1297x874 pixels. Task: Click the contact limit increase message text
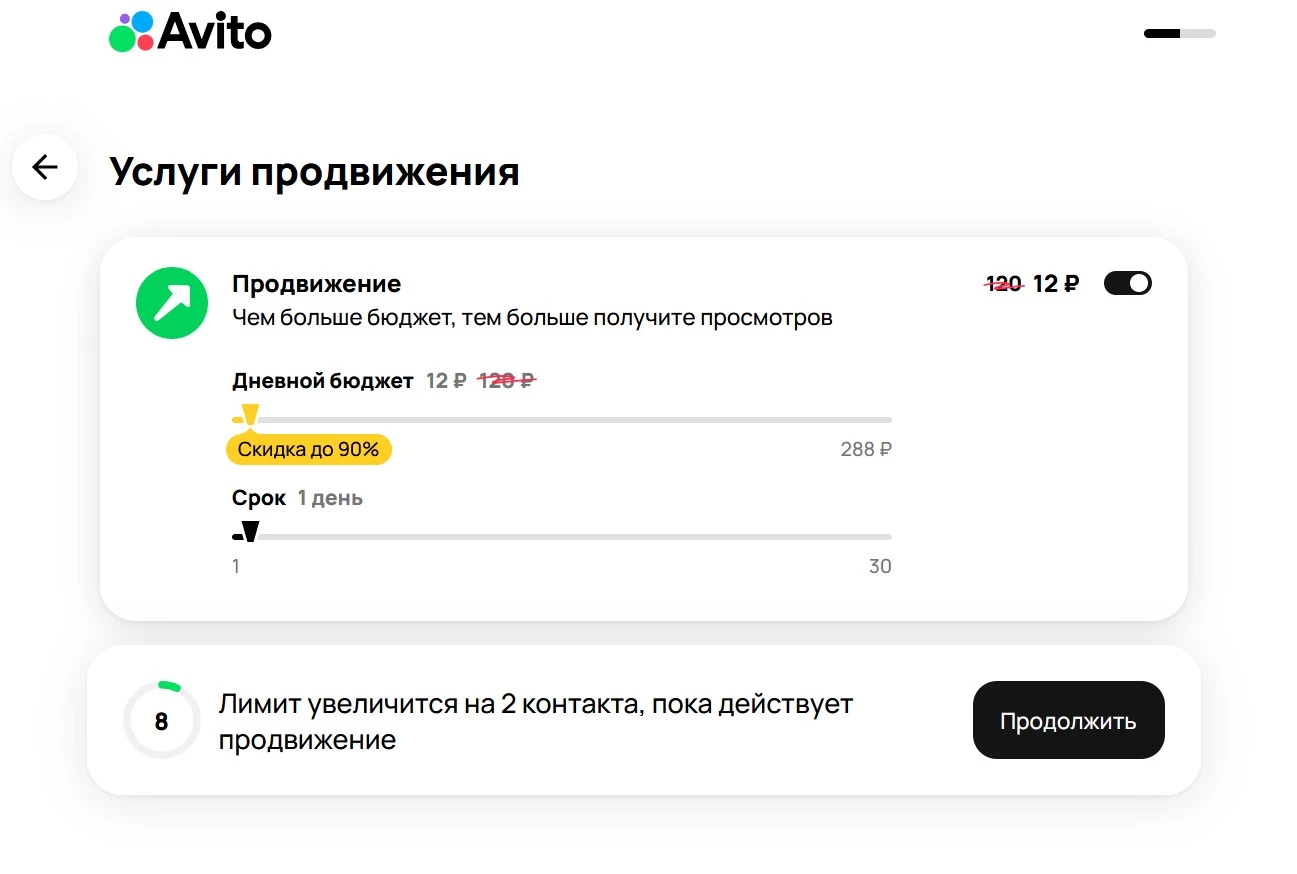535,721
